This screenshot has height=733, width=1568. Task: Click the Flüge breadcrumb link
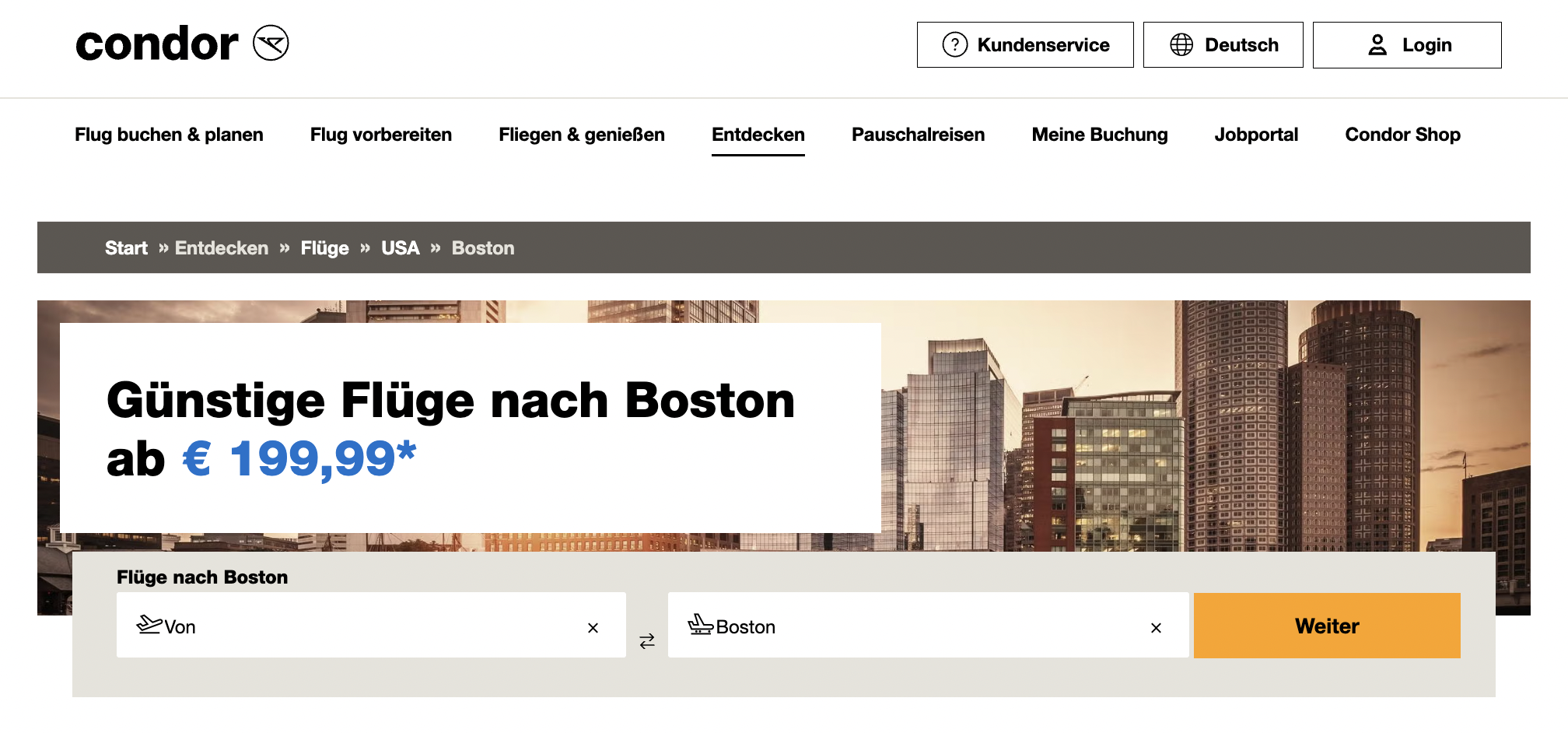point(324,248)
